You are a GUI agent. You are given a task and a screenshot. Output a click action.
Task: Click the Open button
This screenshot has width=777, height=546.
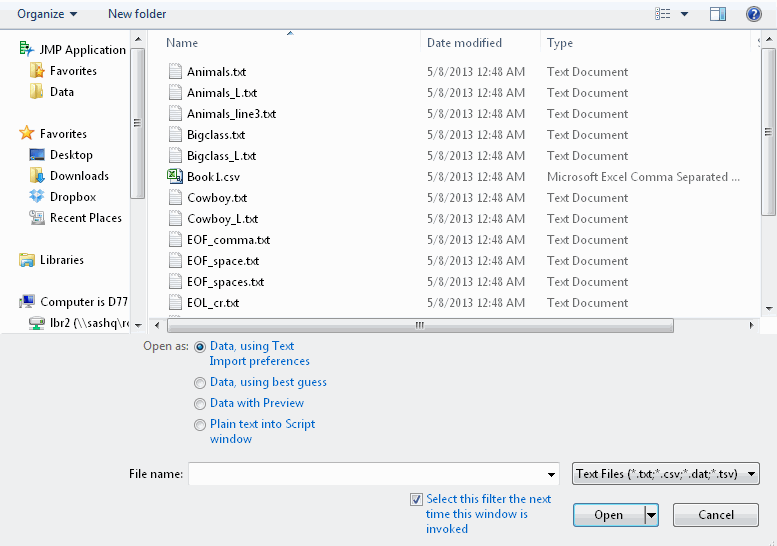point(609,515)
